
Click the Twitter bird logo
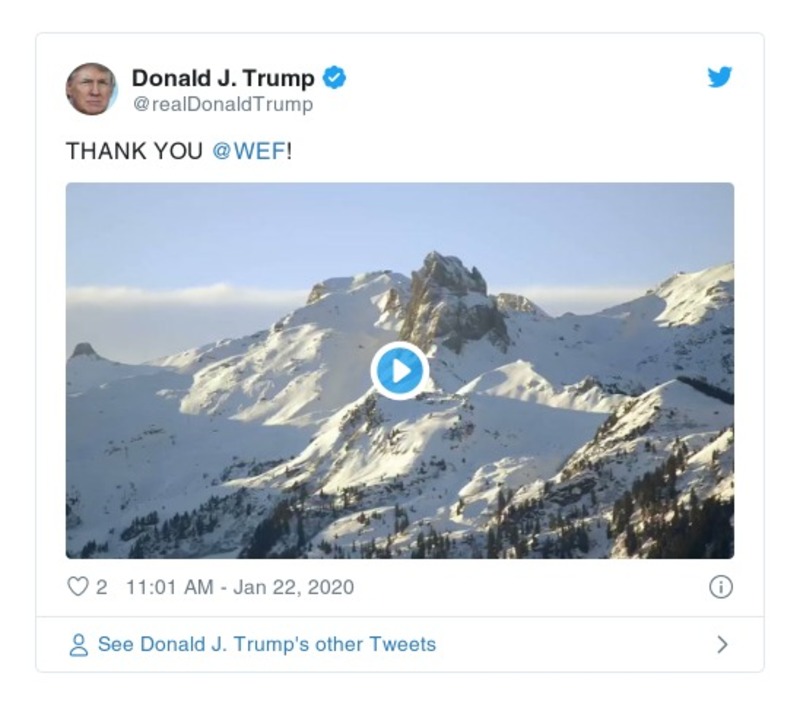point(722,78)
